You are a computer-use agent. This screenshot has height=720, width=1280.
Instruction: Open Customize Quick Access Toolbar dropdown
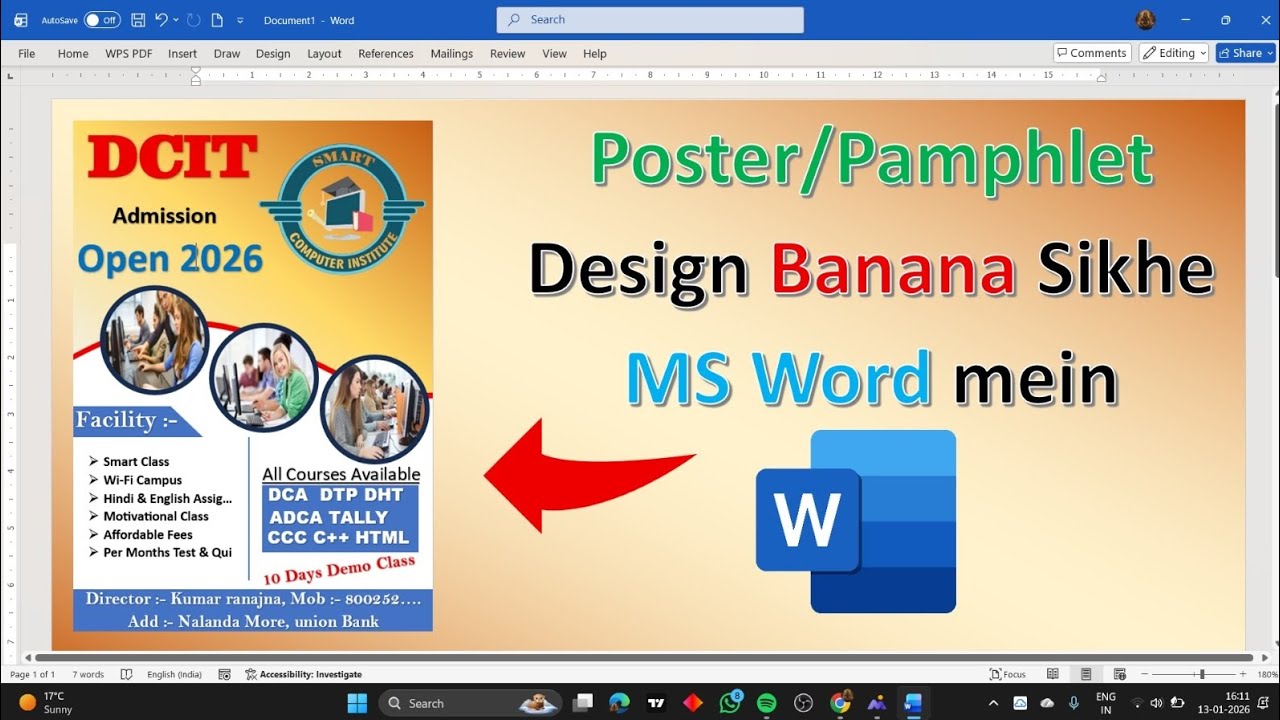tap(240, 20)
